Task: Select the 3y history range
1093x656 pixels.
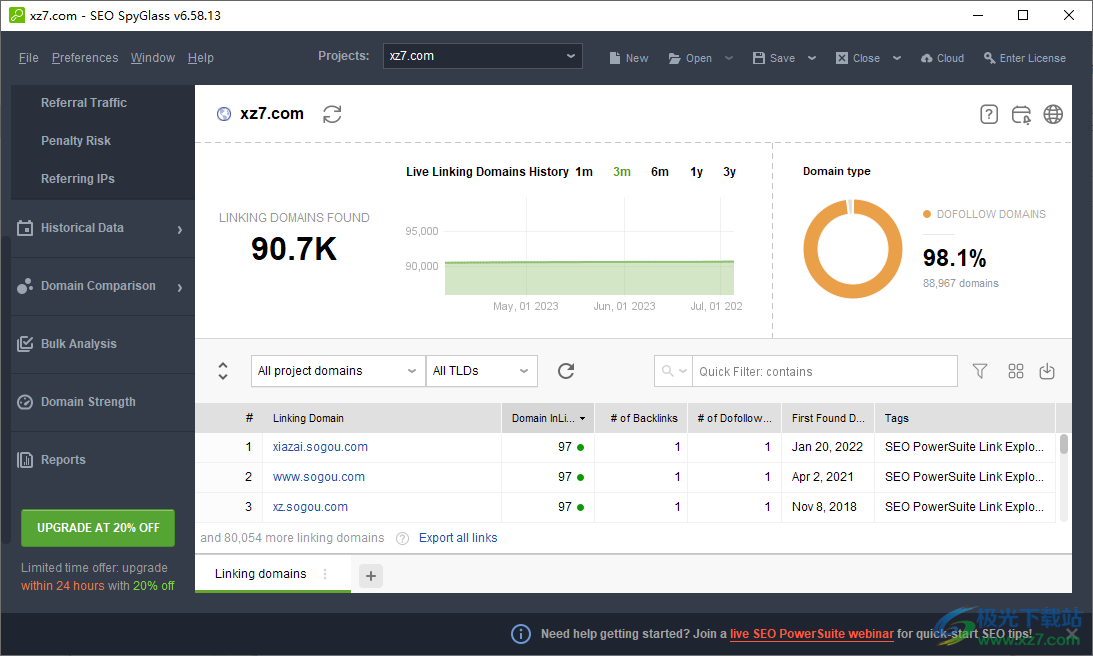Action: (x=729, y=171)
